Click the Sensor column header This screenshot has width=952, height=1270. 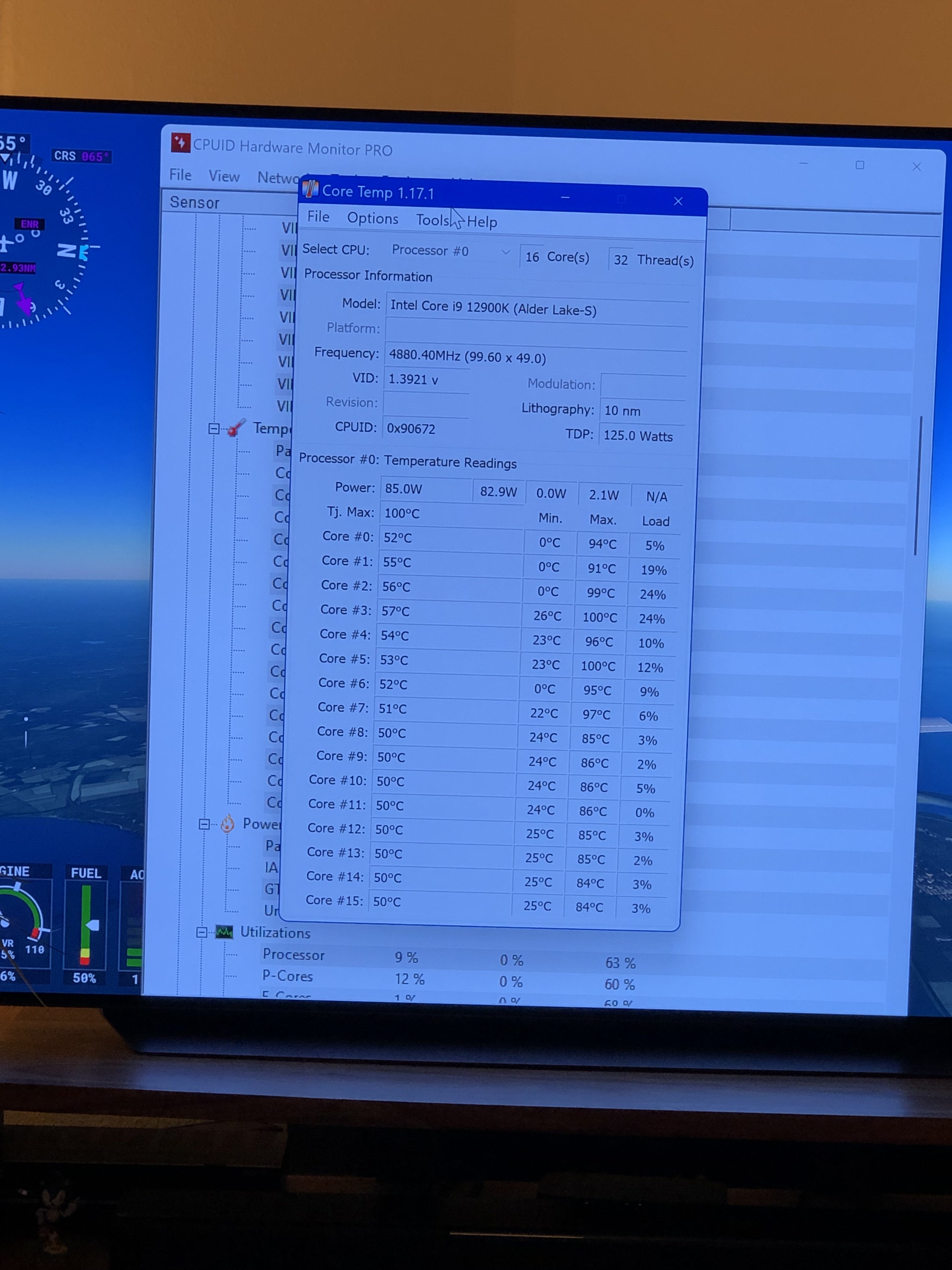[195, 203]
